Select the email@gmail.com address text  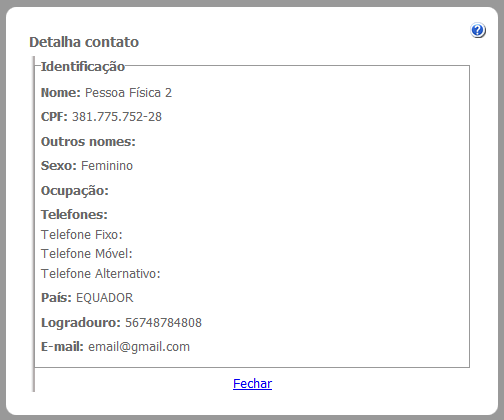(139, 347)
